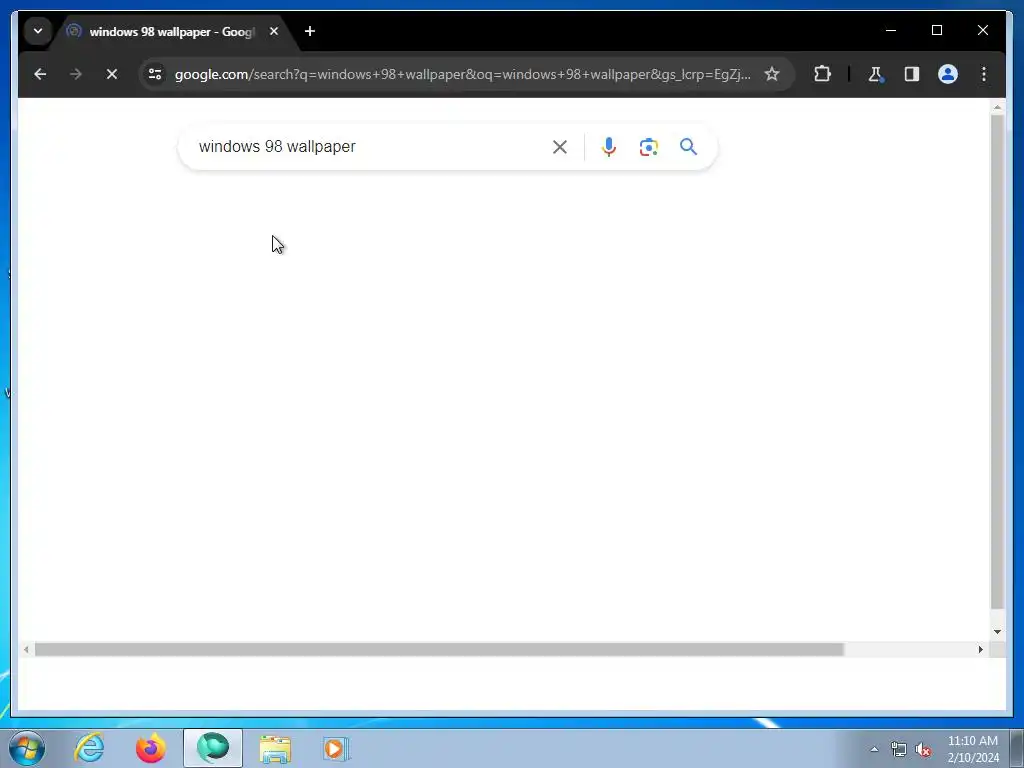
Task: Click the browser forward arrow
Action: (x=76, y=74)
